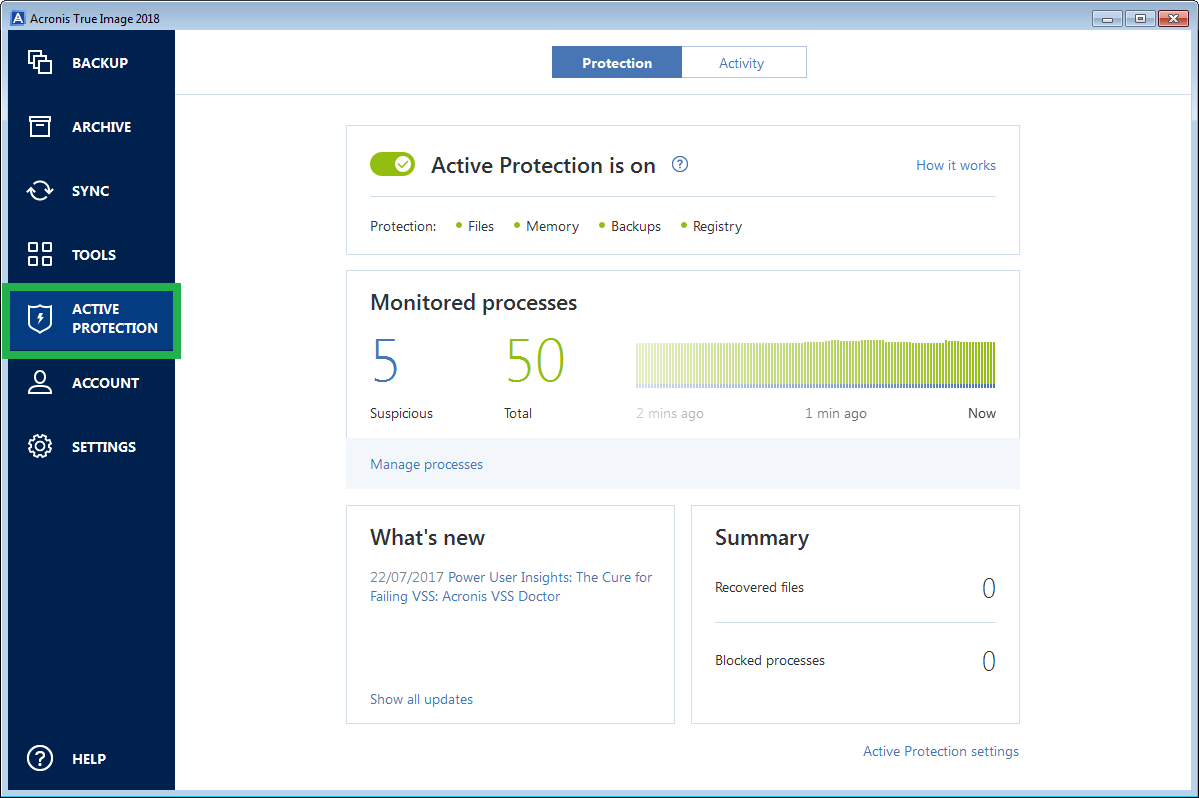Click the '2 mins ago' graph label
Image resolution: width=1199 pixels, height=798 pixels.
click(670, 414)
